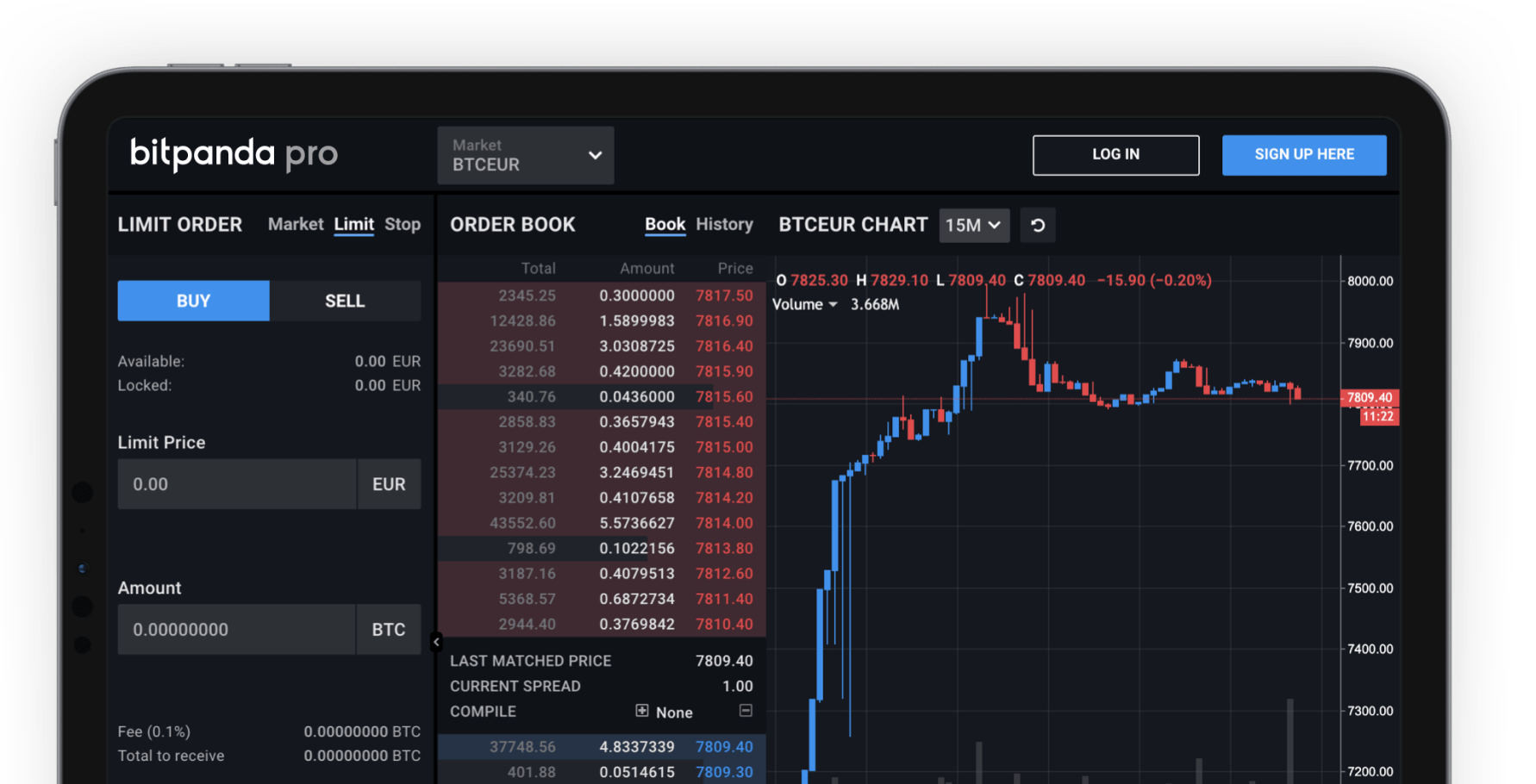1536x784 pixels.
Task: Open the 15M timeframe dropdown
Action: [x=974, y=225]
